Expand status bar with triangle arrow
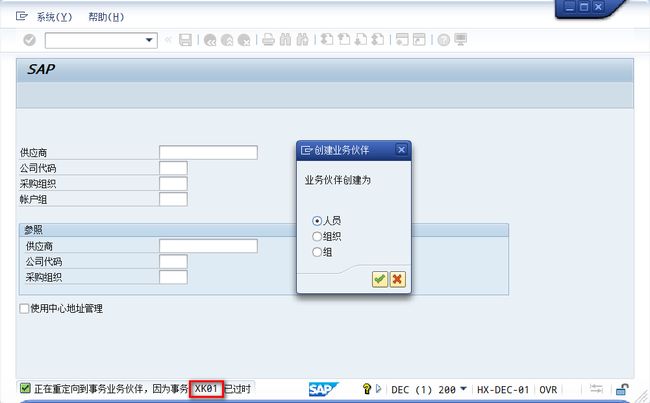Screen dimensions: 650x403 pyautogui.click(x=378, y=389)
